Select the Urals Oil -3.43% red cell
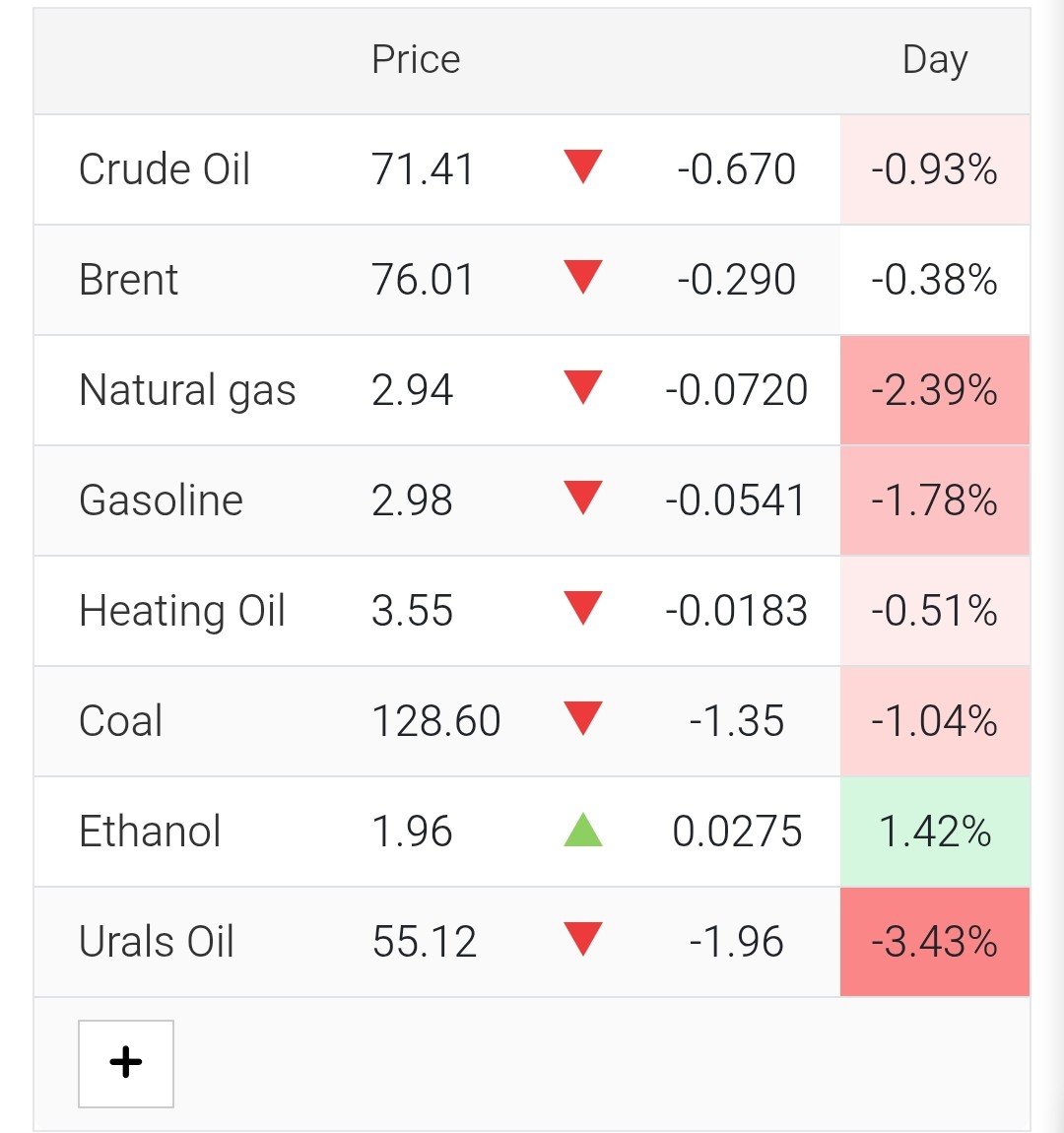Screen dimensions: 1064x1133 935,942
